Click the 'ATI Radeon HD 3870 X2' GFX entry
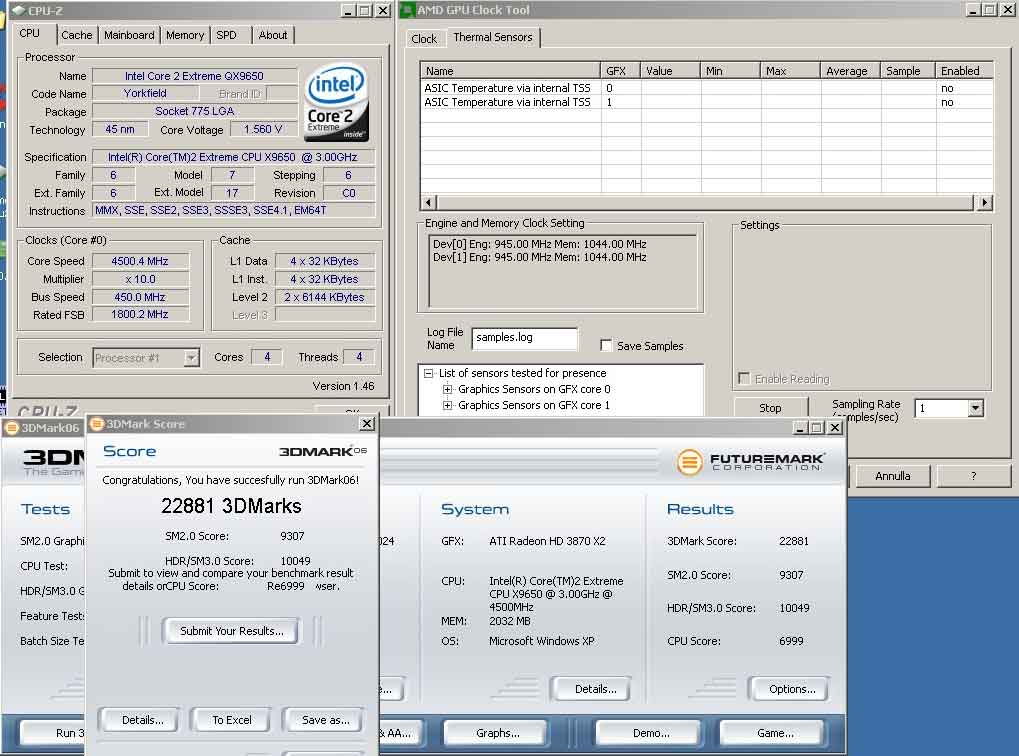1019x756 pixels. point(547,541)
